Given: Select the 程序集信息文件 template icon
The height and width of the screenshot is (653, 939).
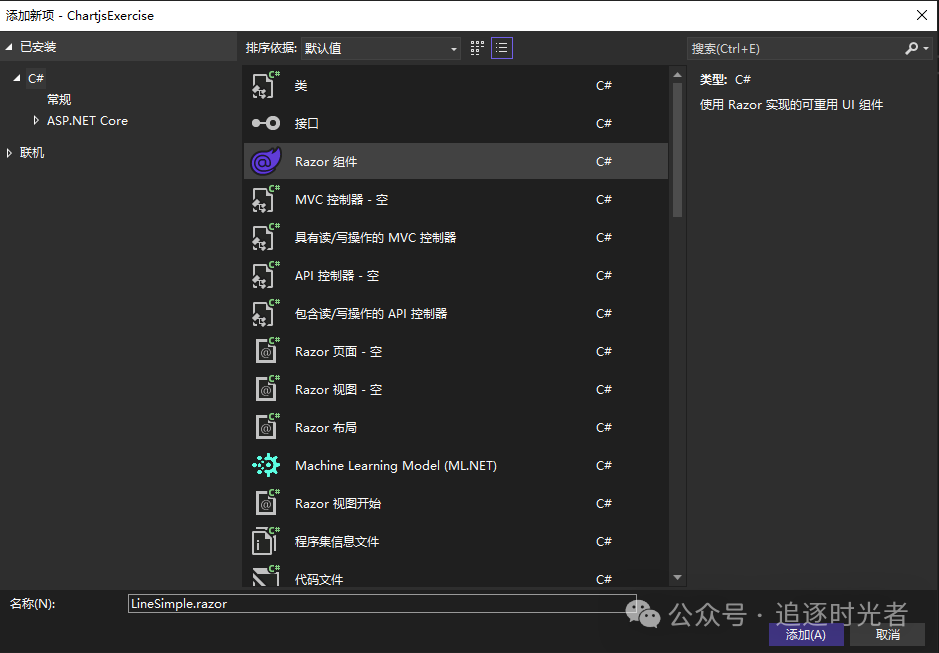Looking at the screenshot, I should pyautogui.click(x=266, y=541).
